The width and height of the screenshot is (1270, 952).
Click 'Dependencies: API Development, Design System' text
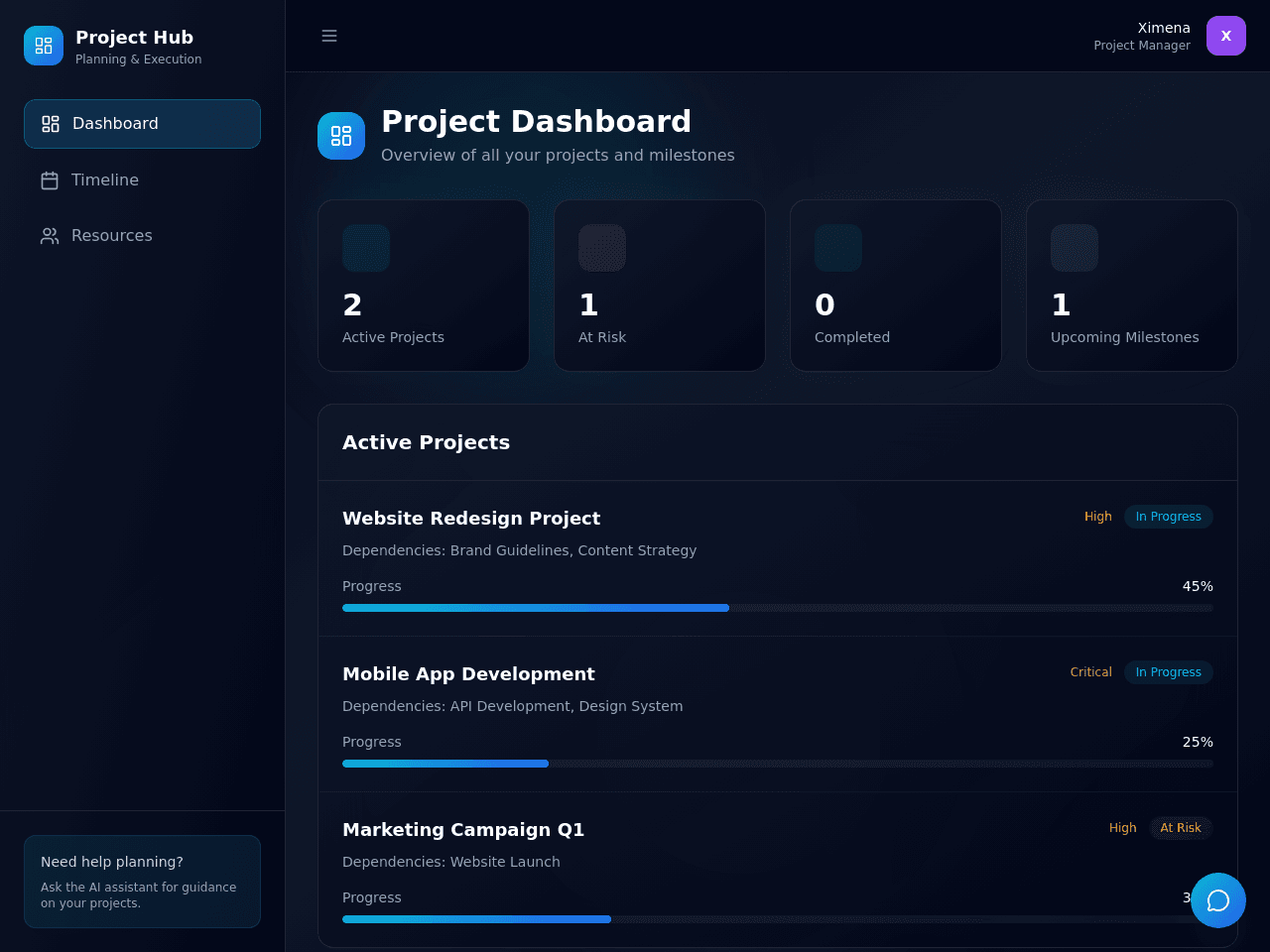[512, 706]
